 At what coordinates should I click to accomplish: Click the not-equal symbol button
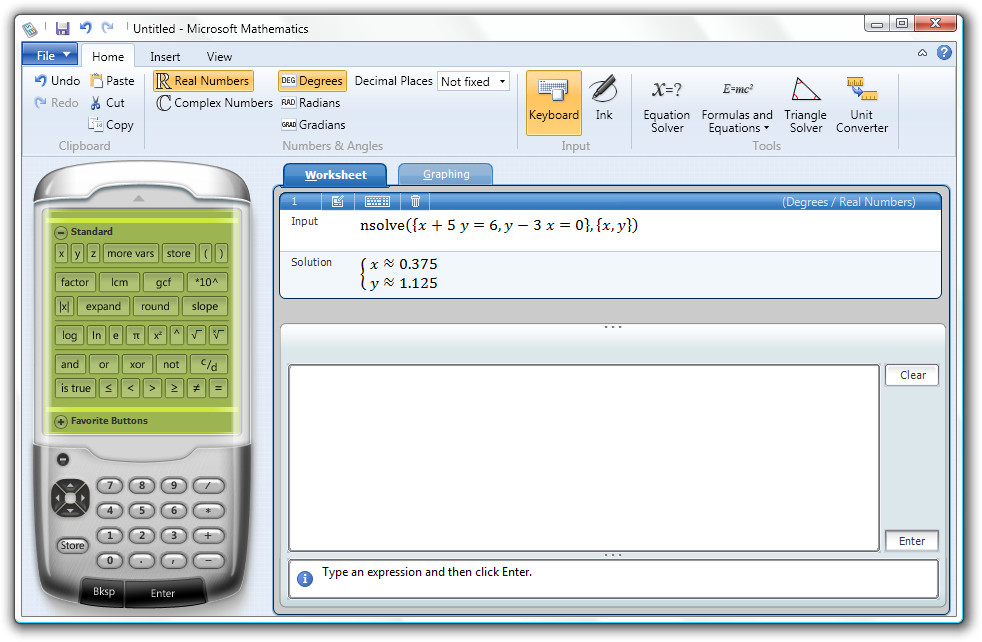coord(196,388)
